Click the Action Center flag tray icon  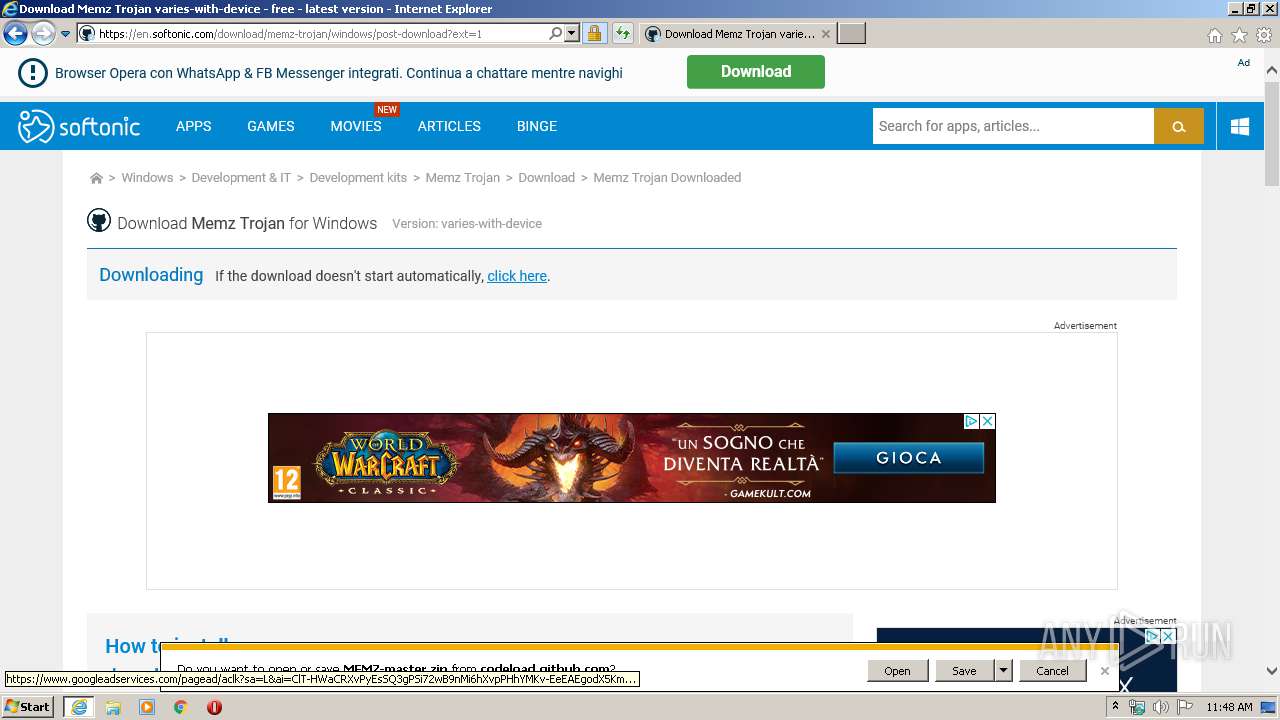coord(1185,707)
